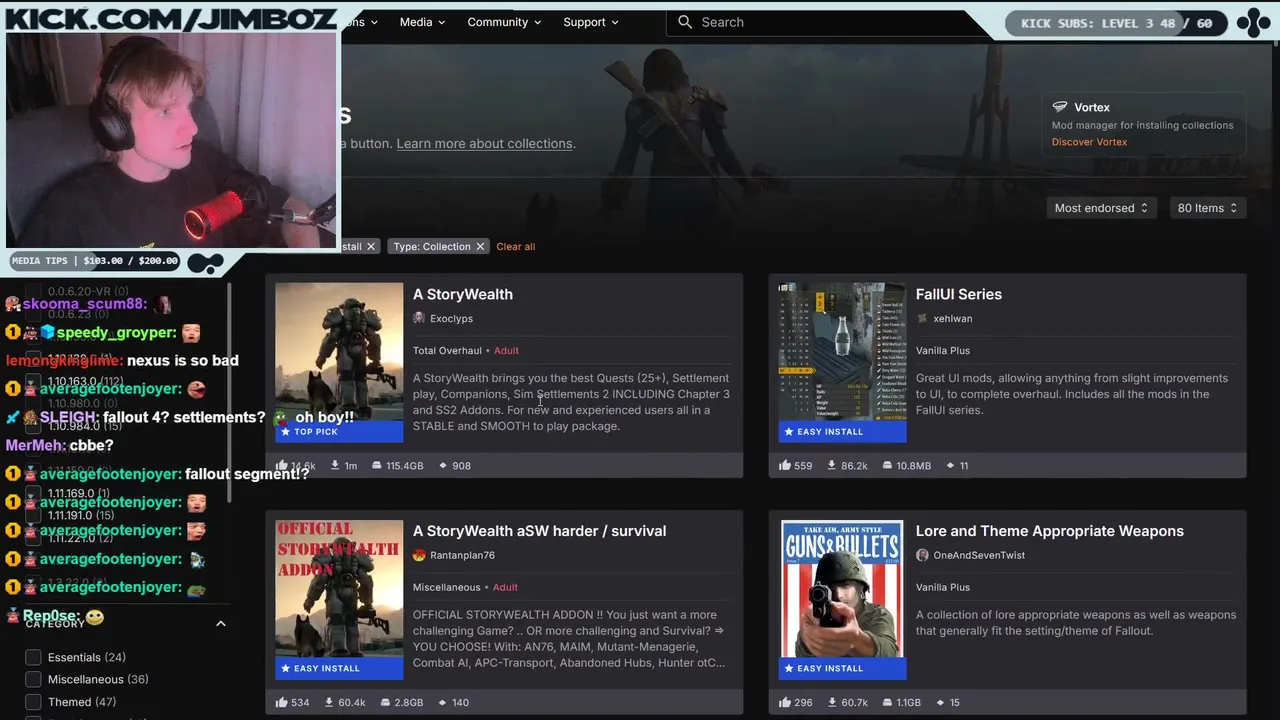Viewport: 1280px width, 720px height.
Task: Click the OneAndSevenTwist author avatar
Action: (922, 555)
